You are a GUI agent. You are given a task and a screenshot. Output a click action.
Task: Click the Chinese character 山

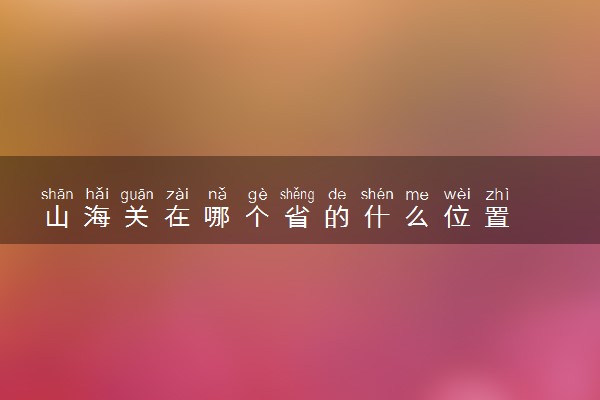click(x=57, y=217)
